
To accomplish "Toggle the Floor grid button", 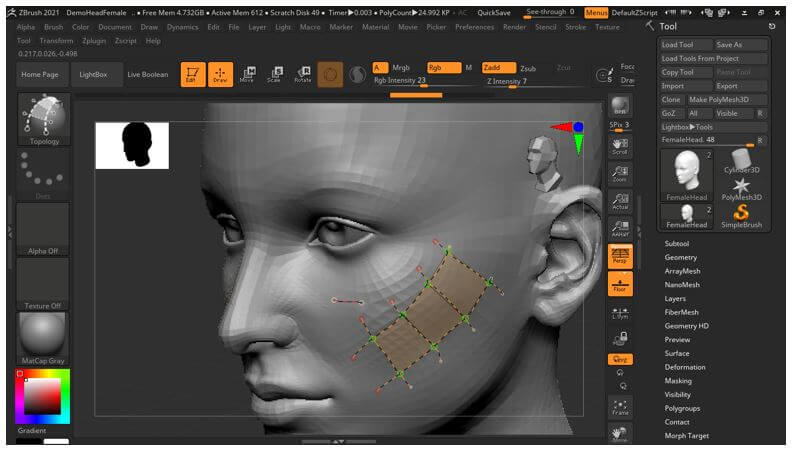I will tap(620, 284).
